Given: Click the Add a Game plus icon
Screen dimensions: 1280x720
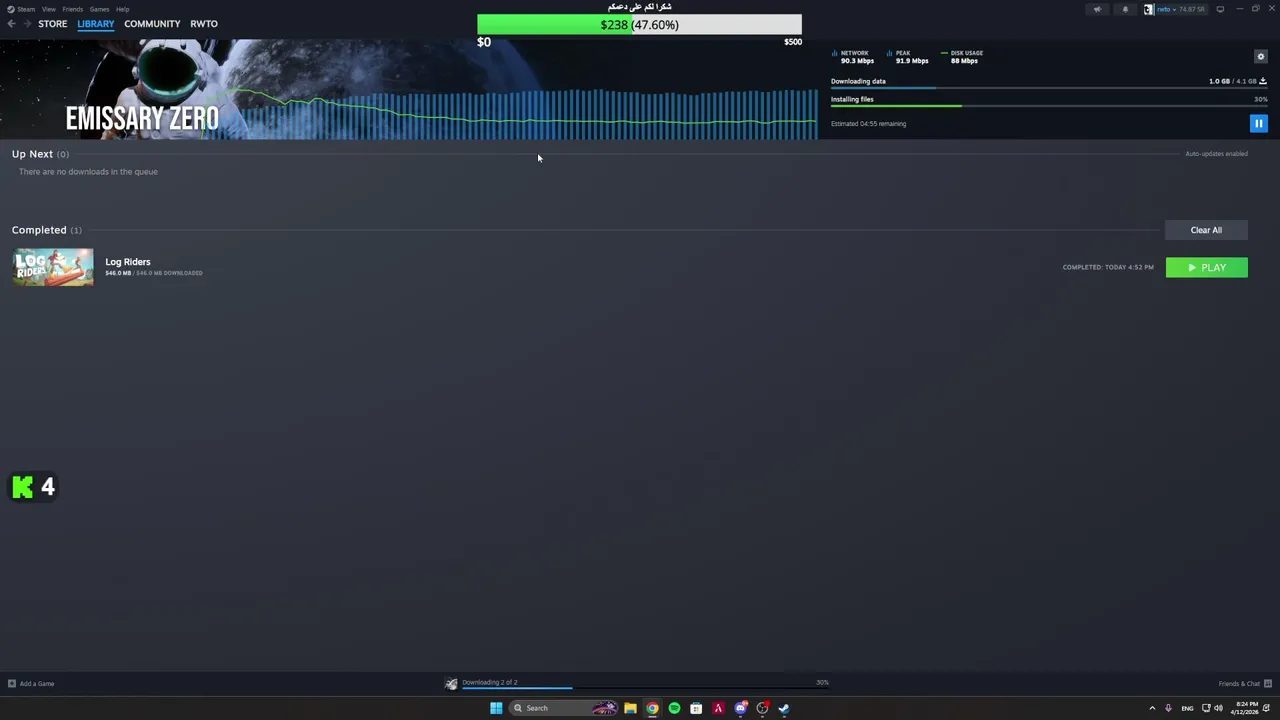Looking at the screenshot, I should pos(12,684).
